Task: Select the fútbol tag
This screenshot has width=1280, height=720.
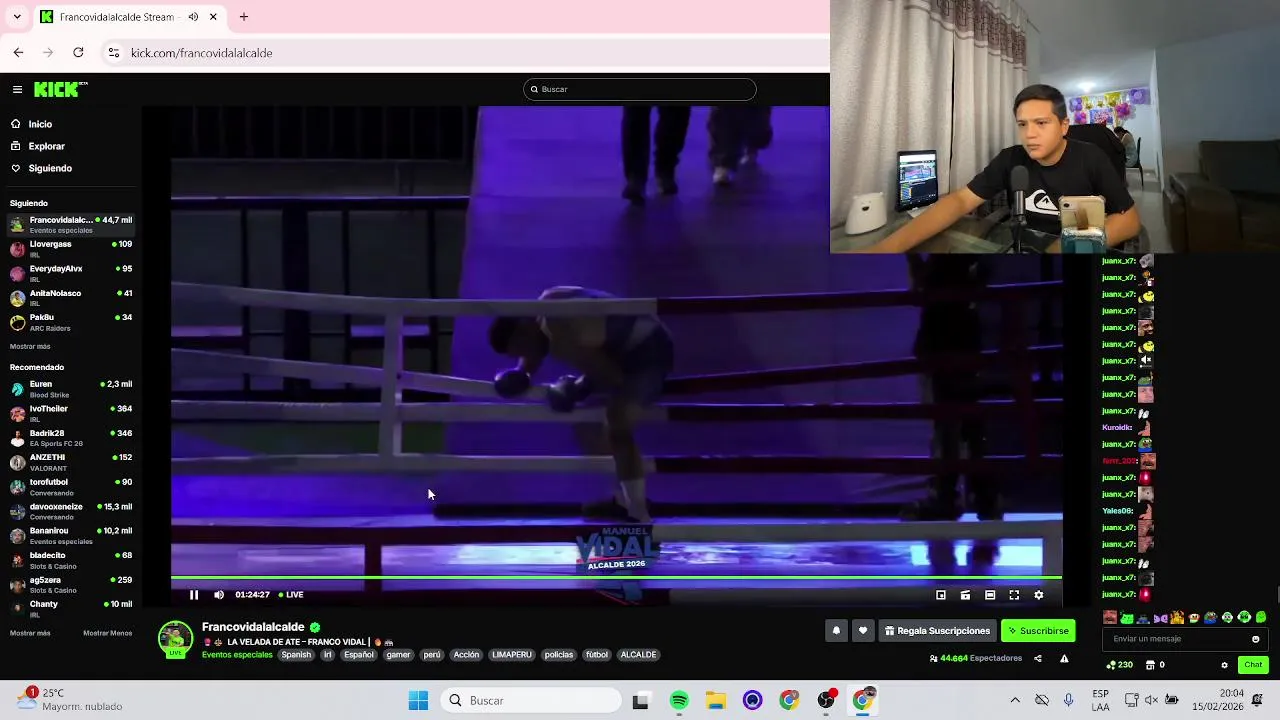Action: pyautogui.click(x=597, y=655)
